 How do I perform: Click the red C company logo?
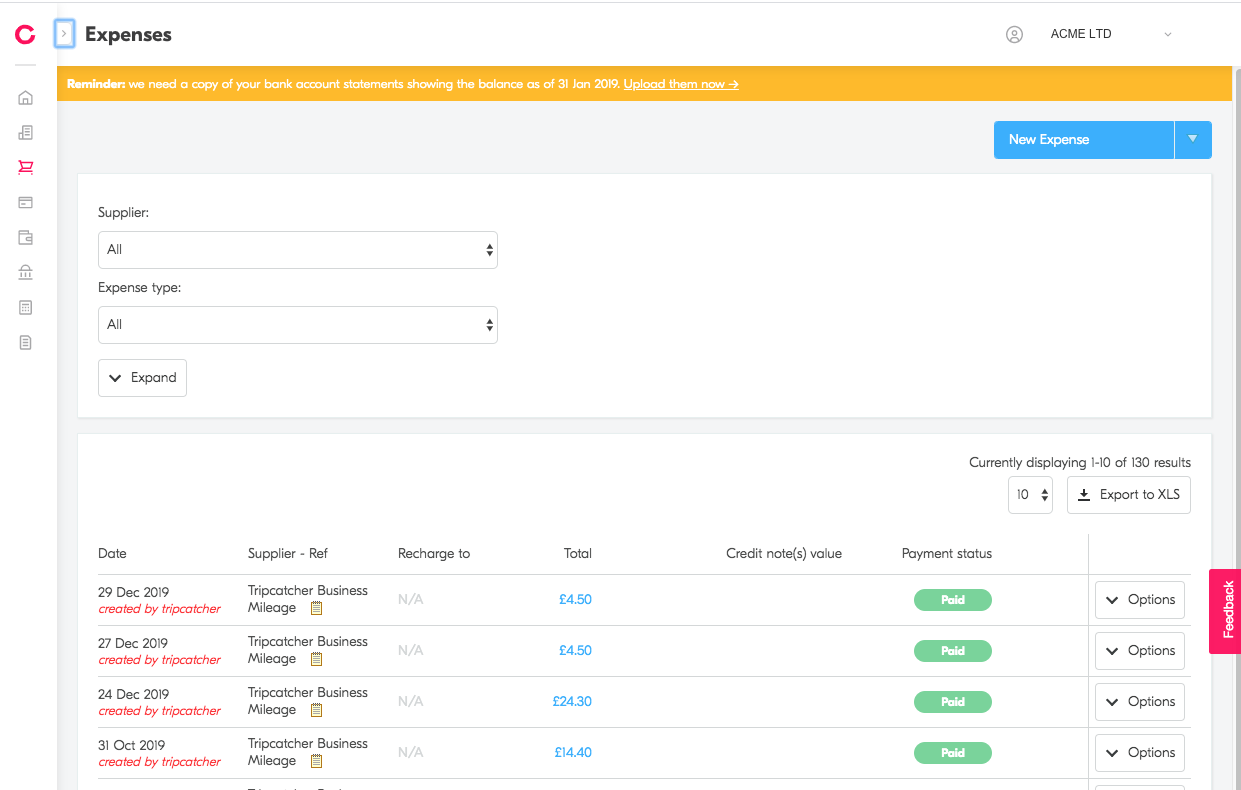26,35
